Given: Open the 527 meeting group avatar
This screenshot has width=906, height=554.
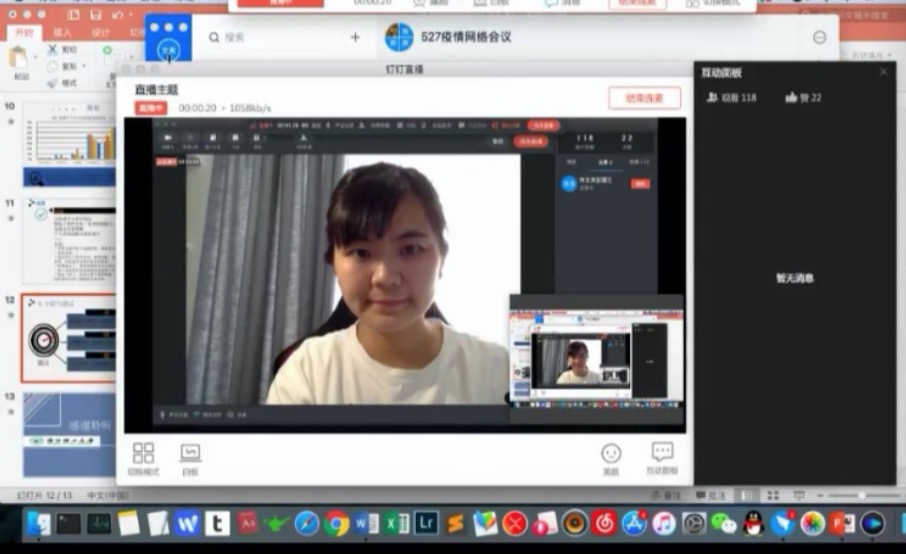Looking at the screenshot, I should pos(399,37).
